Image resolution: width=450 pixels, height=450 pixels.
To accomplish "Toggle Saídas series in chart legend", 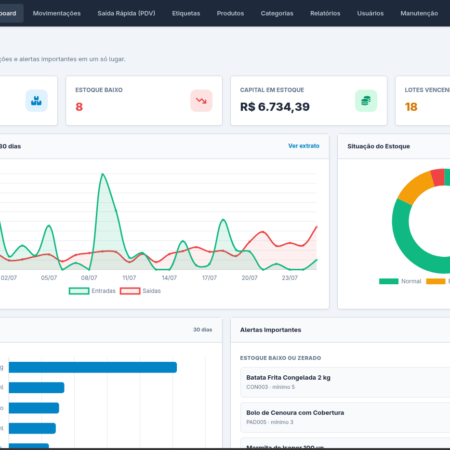I will [x=140, y=291].
